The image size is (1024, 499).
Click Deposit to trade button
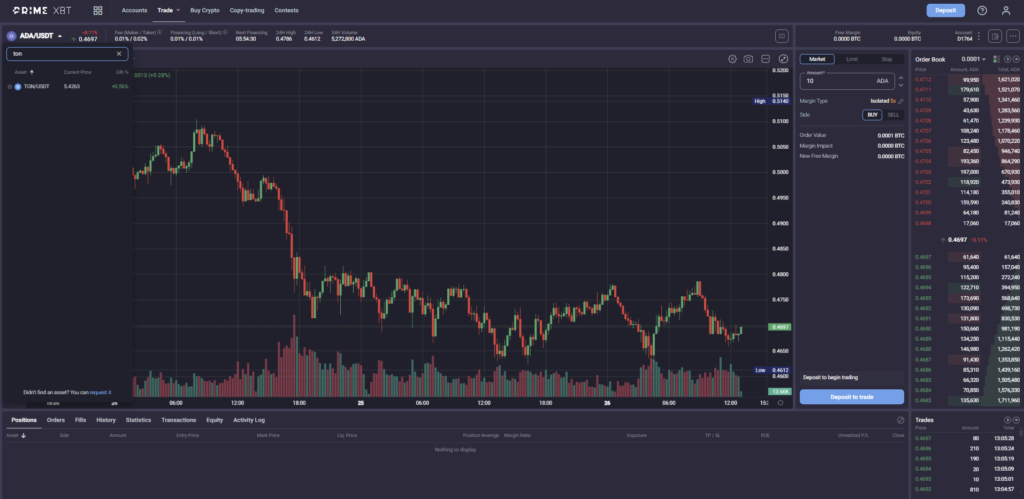[852, 396]
